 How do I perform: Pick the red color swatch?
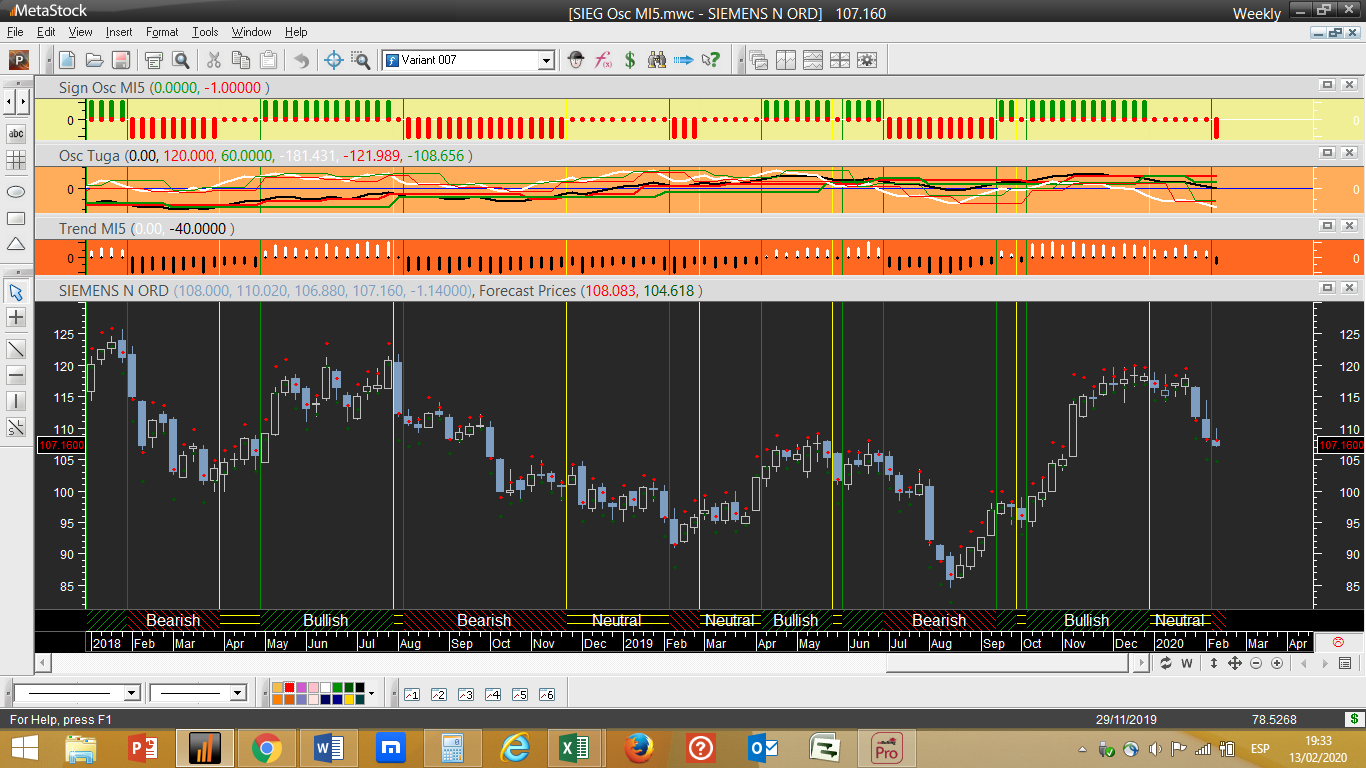(289, 687)
